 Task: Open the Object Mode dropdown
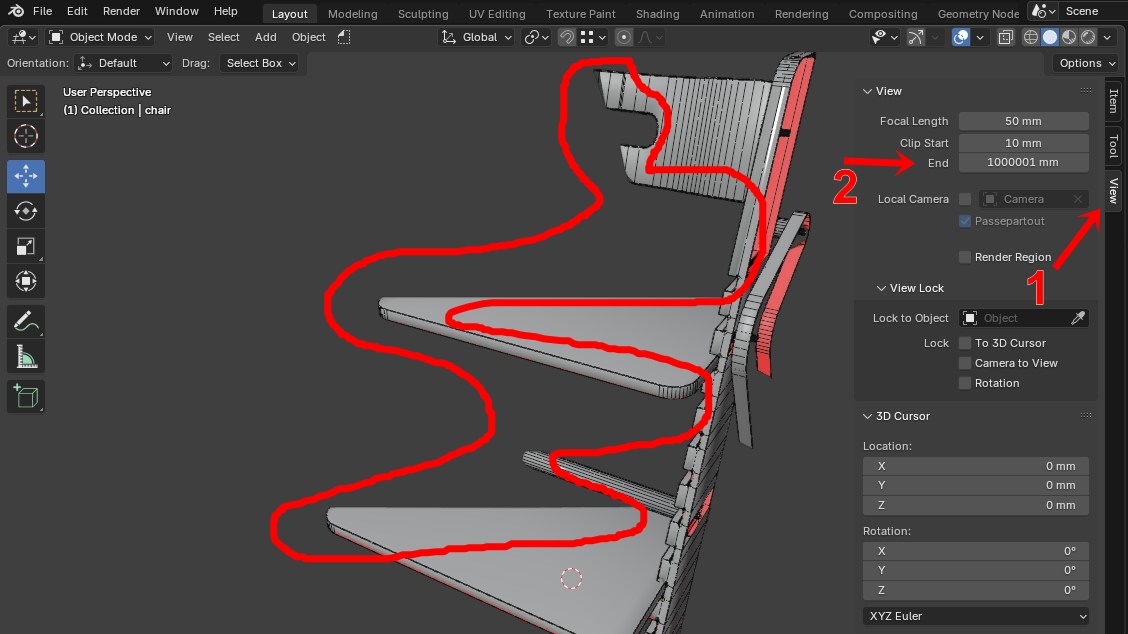(100, 37)
